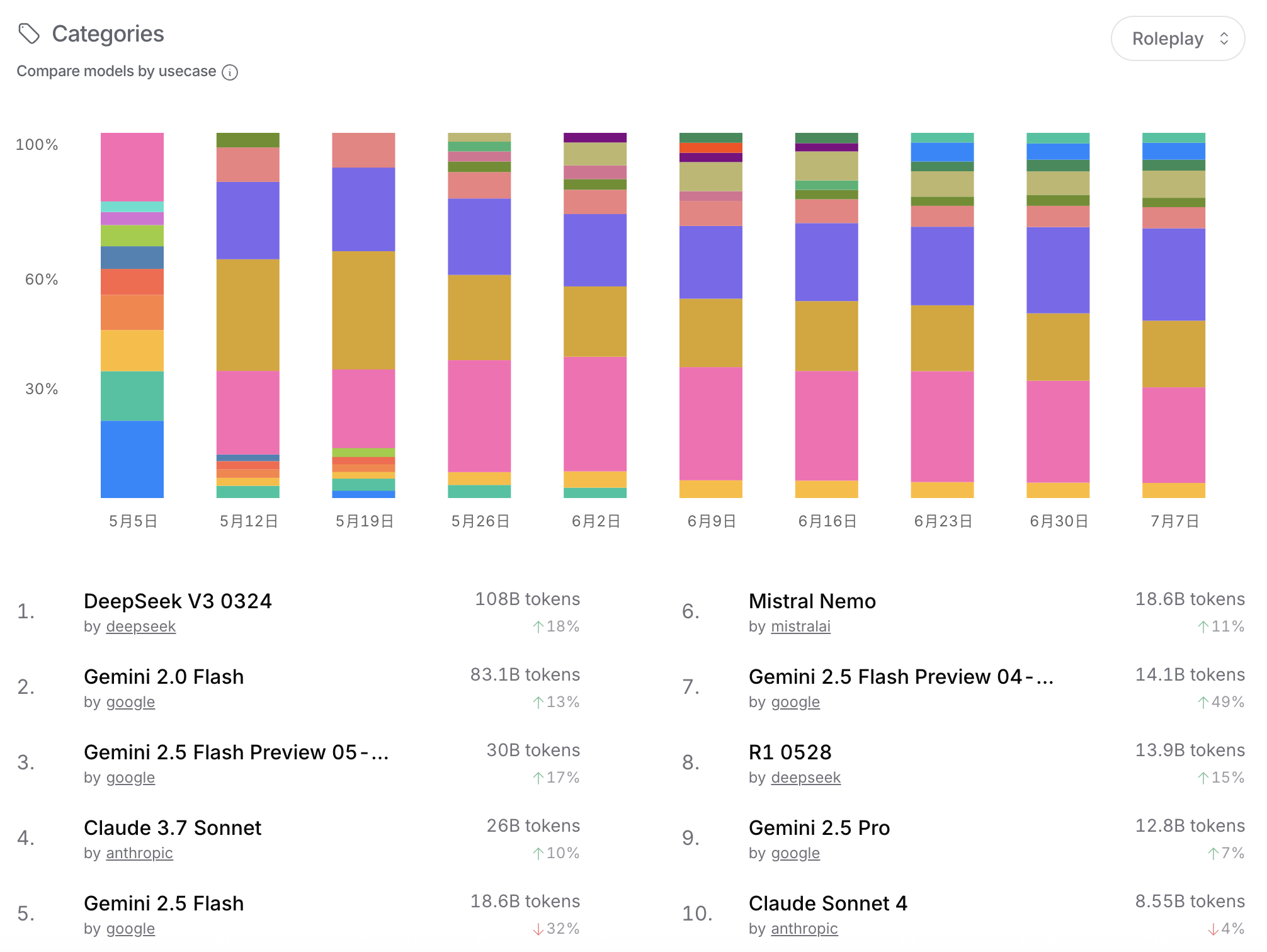Select the R1 0528 model title
This screenshot has height=952, width=1267.
click(x=790, y=752)
